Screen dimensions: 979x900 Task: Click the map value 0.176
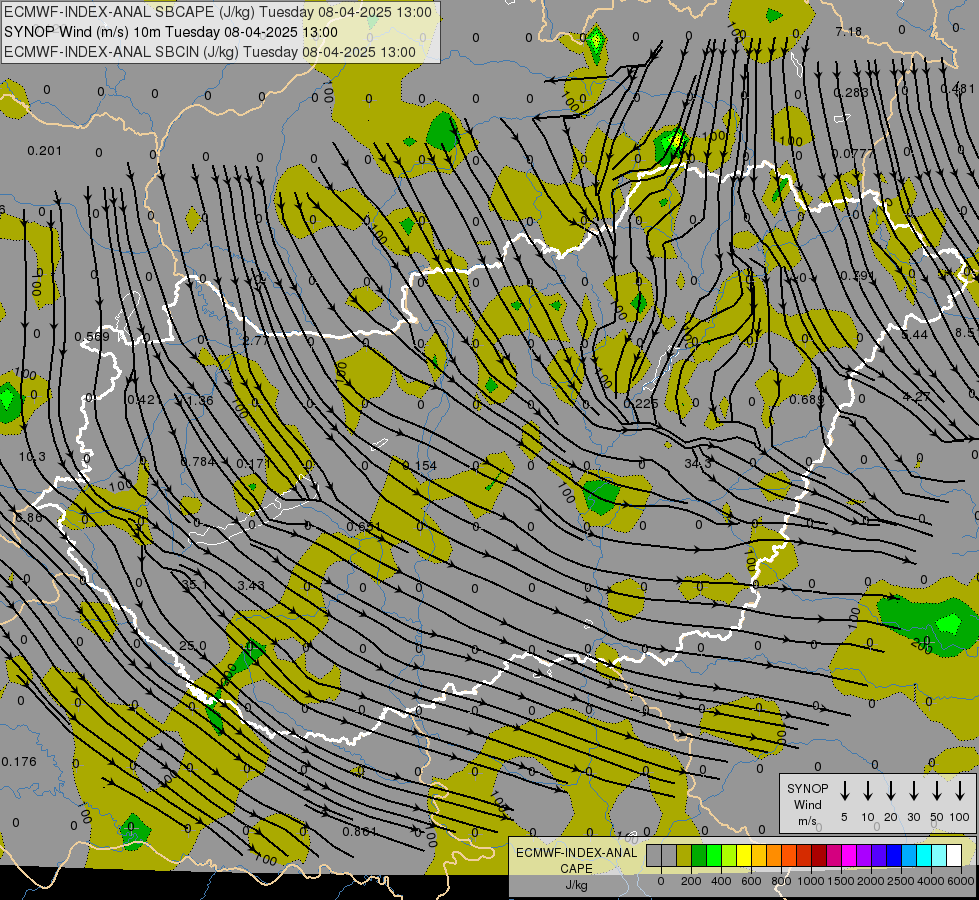click(x=19, y=761)
